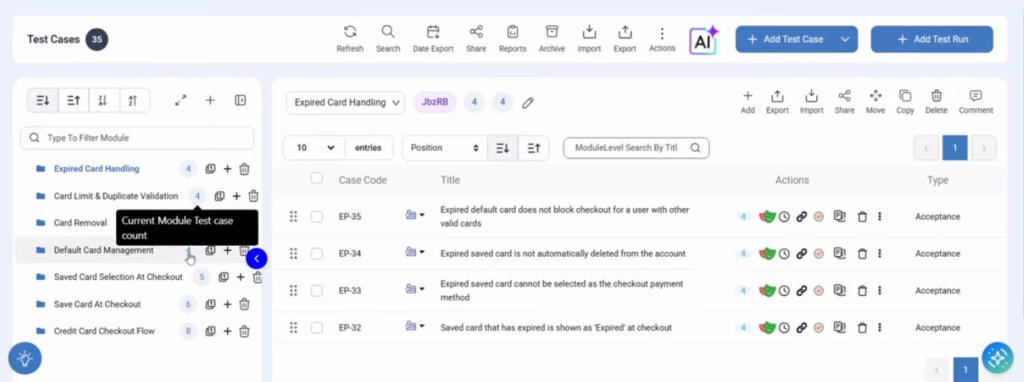Delete test case EP-34 with trash icon
The width and height of the screenshot is (1024, 382).
coord(862,253)
